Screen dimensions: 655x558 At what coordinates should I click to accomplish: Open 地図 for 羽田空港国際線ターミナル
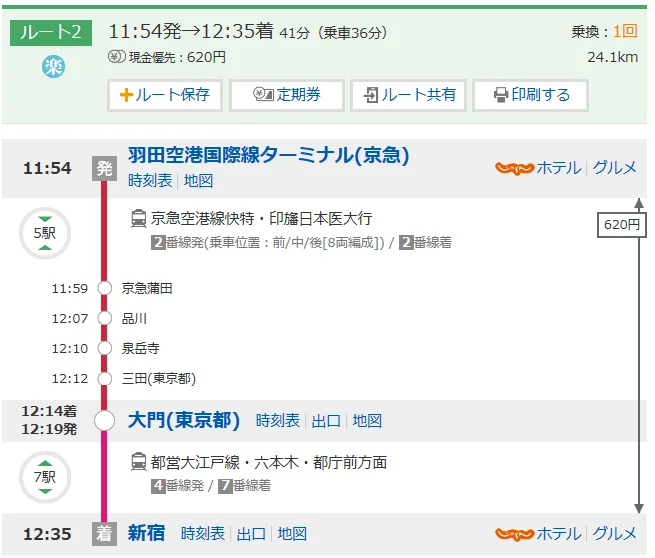pos(198,181)
